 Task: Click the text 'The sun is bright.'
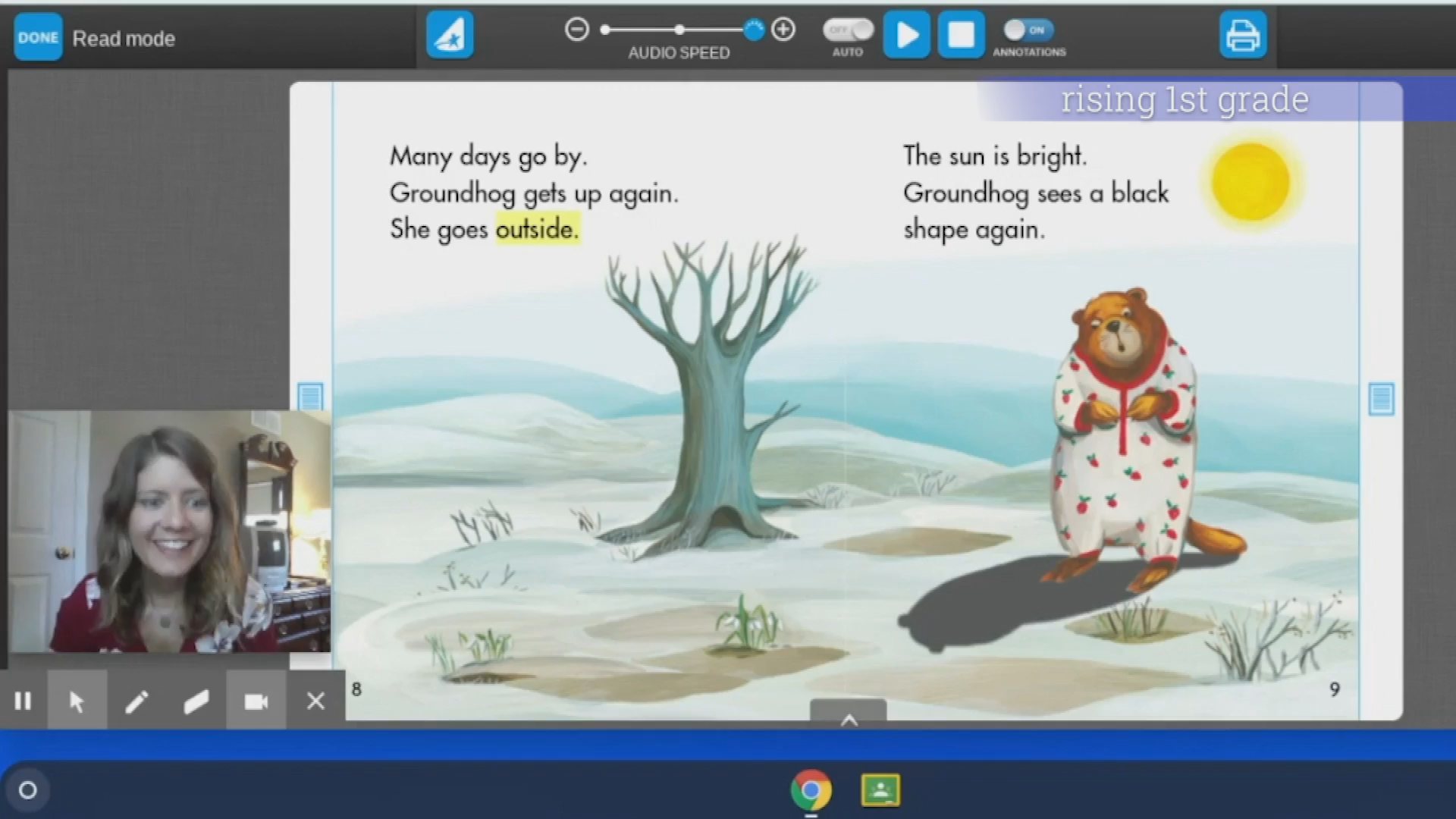pyautogui.click(x=995, y=155)
